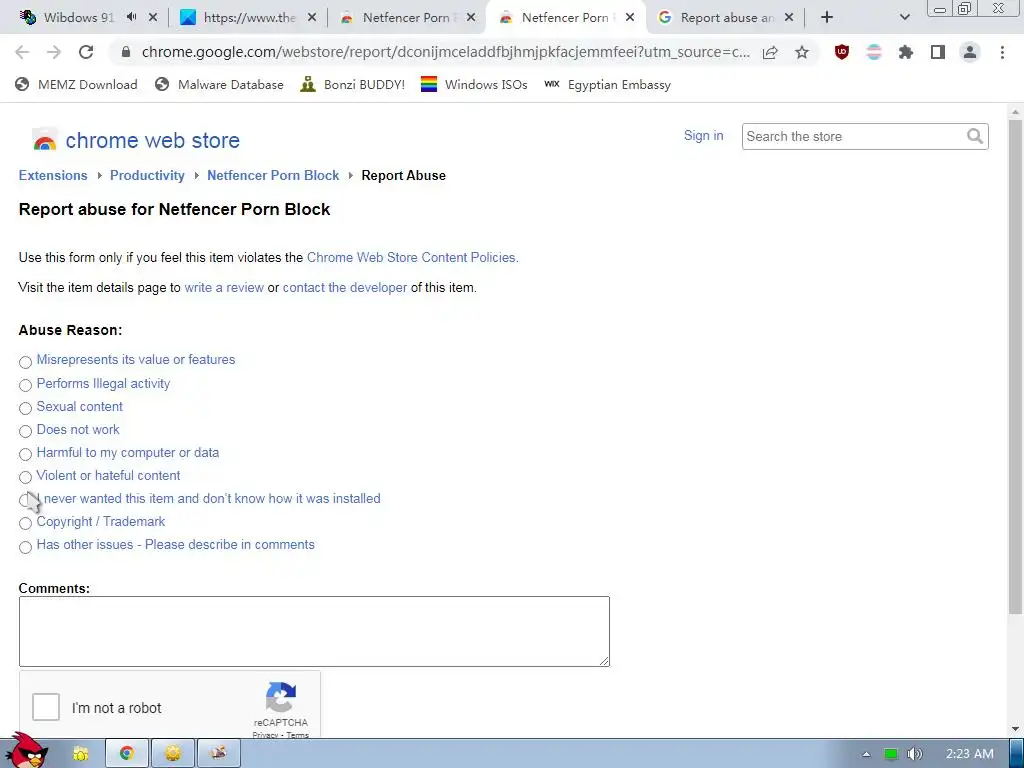The height and width of the screenshot is (768, 1024).
Task: Open Chrome Web Store Content Policies link
Action: [413, 257]
